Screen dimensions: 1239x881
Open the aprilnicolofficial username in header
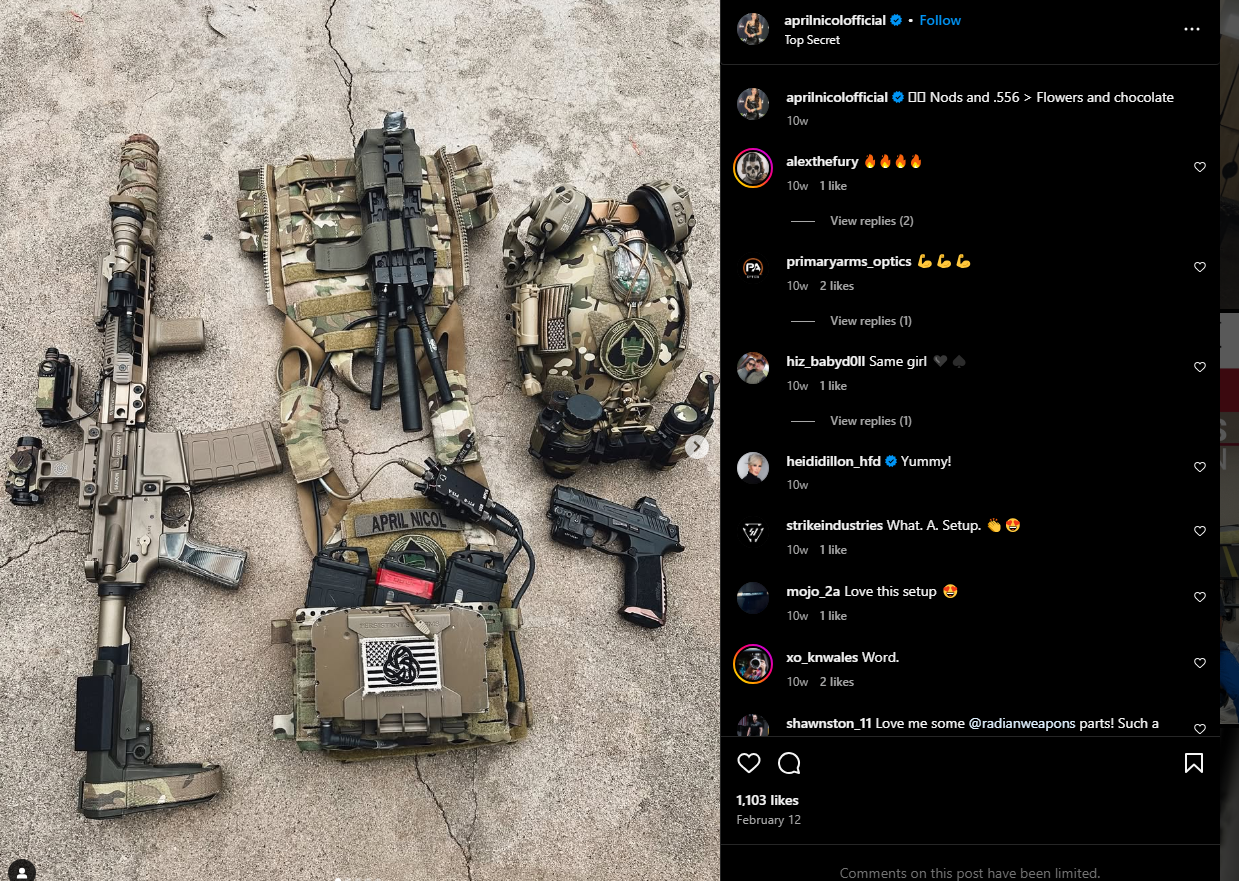click(x=836, y=20)
